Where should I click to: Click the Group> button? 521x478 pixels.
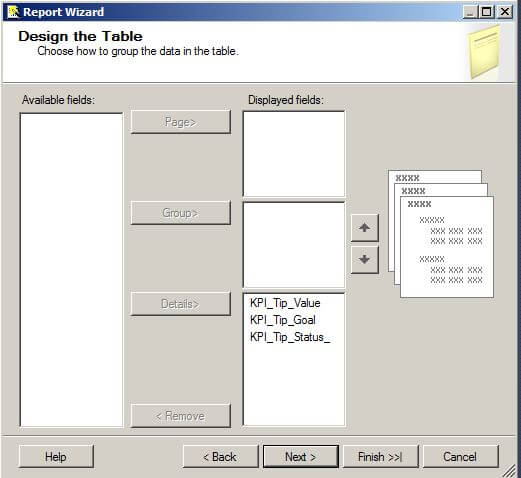click(x=181, y=213)
